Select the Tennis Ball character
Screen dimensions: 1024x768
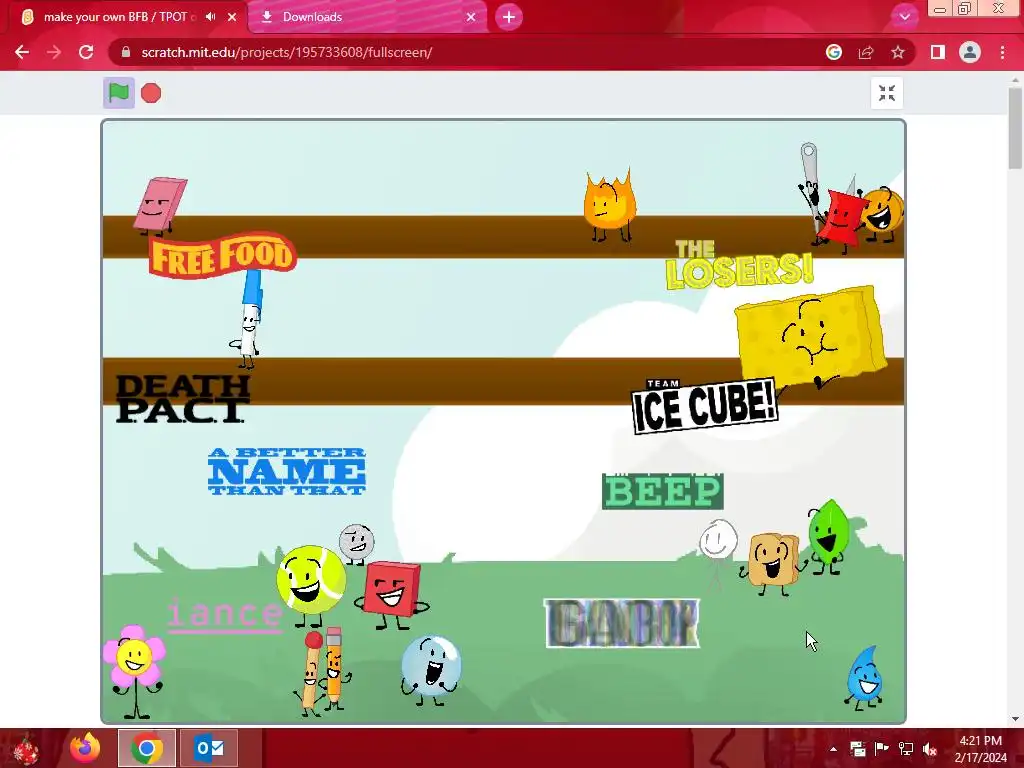click(x=311, y=583)
